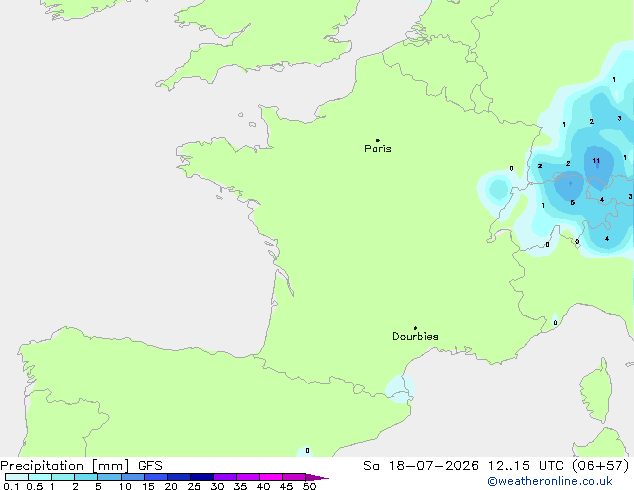Click the over-50 mm legend arrow tip
Screen dimensions: 634x490
[317, 477]
